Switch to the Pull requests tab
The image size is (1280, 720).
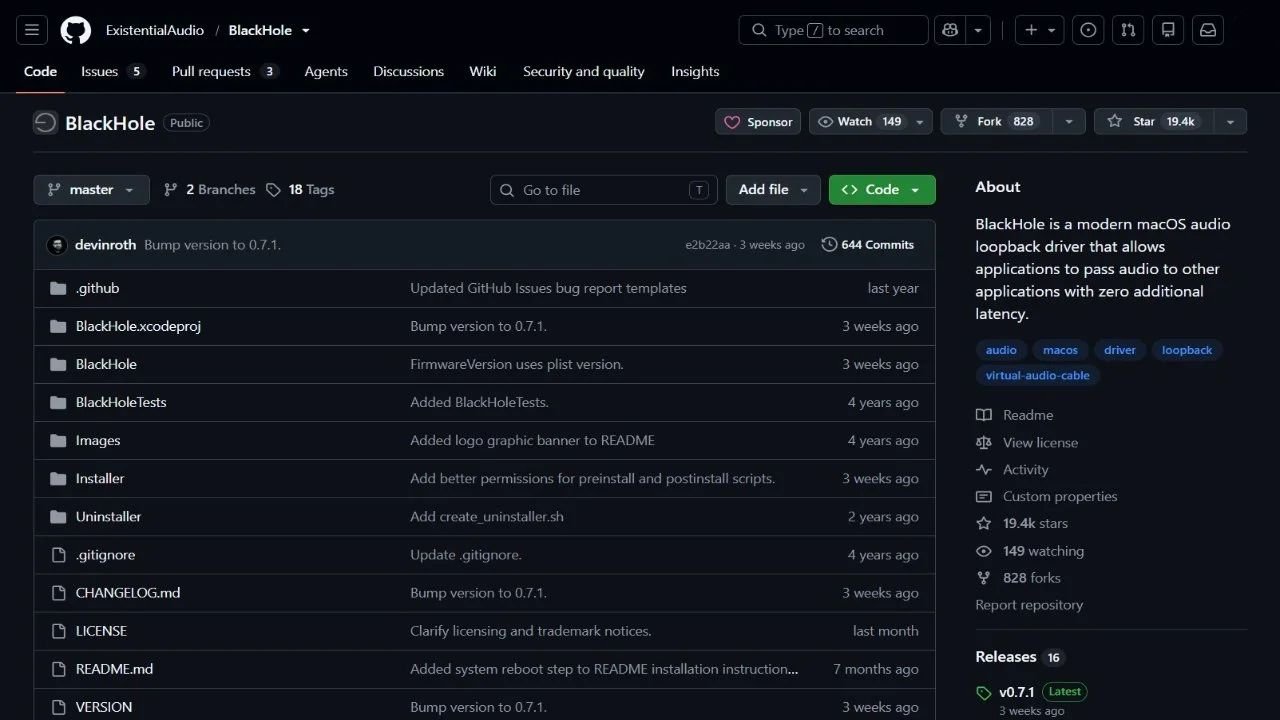click(x=225, y=71)
